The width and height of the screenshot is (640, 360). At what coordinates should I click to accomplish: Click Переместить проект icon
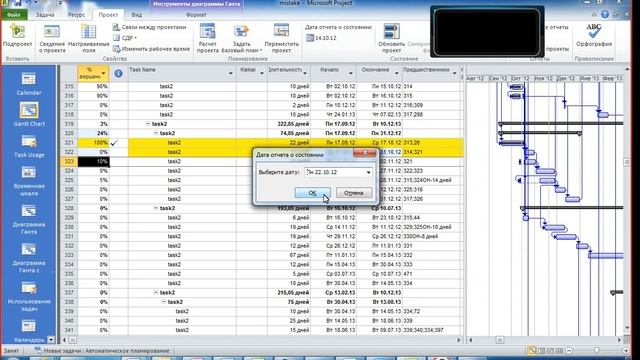282,38
